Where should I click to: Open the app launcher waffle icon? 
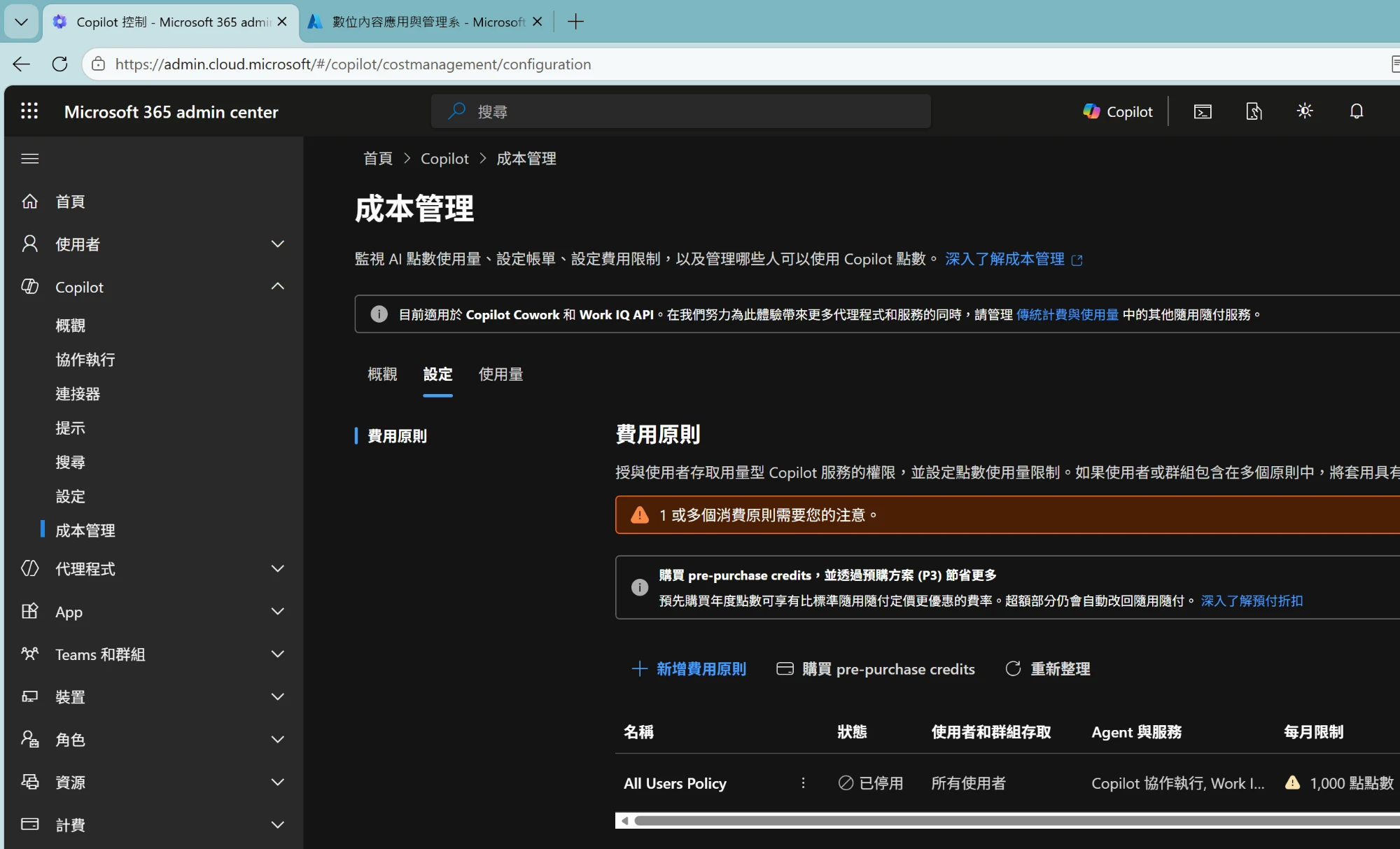(x=29, y=111)
